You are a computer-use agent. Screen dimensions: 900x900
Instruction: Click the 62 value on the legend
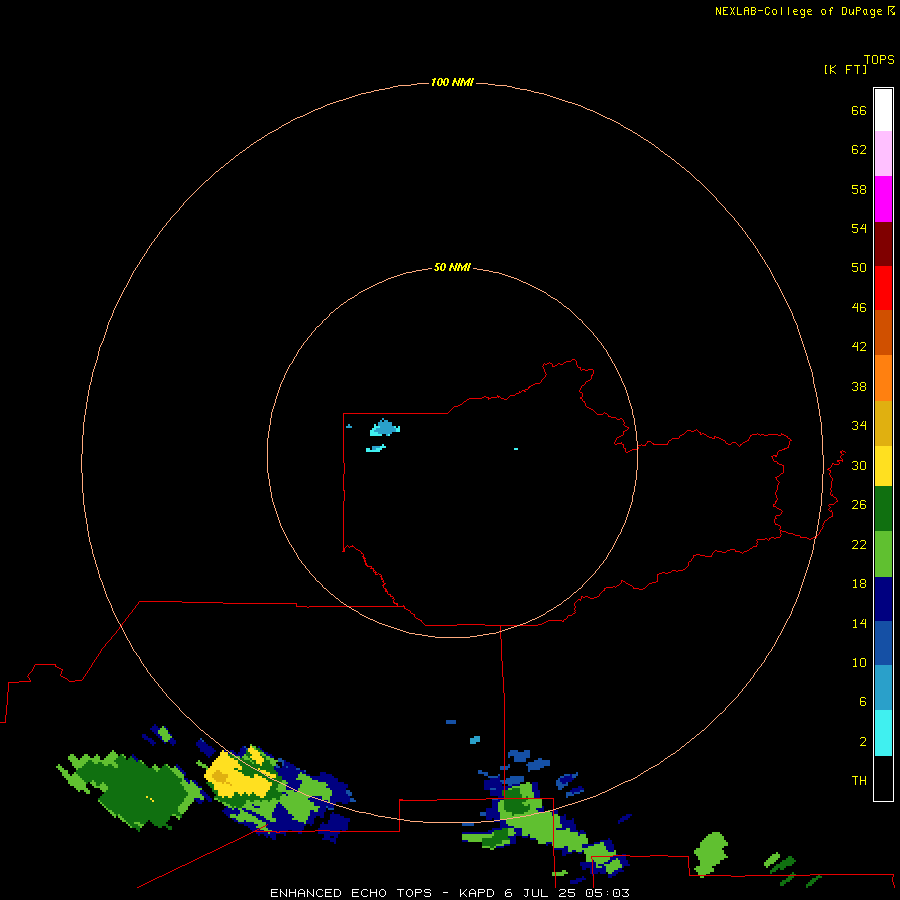pos(859,149)
